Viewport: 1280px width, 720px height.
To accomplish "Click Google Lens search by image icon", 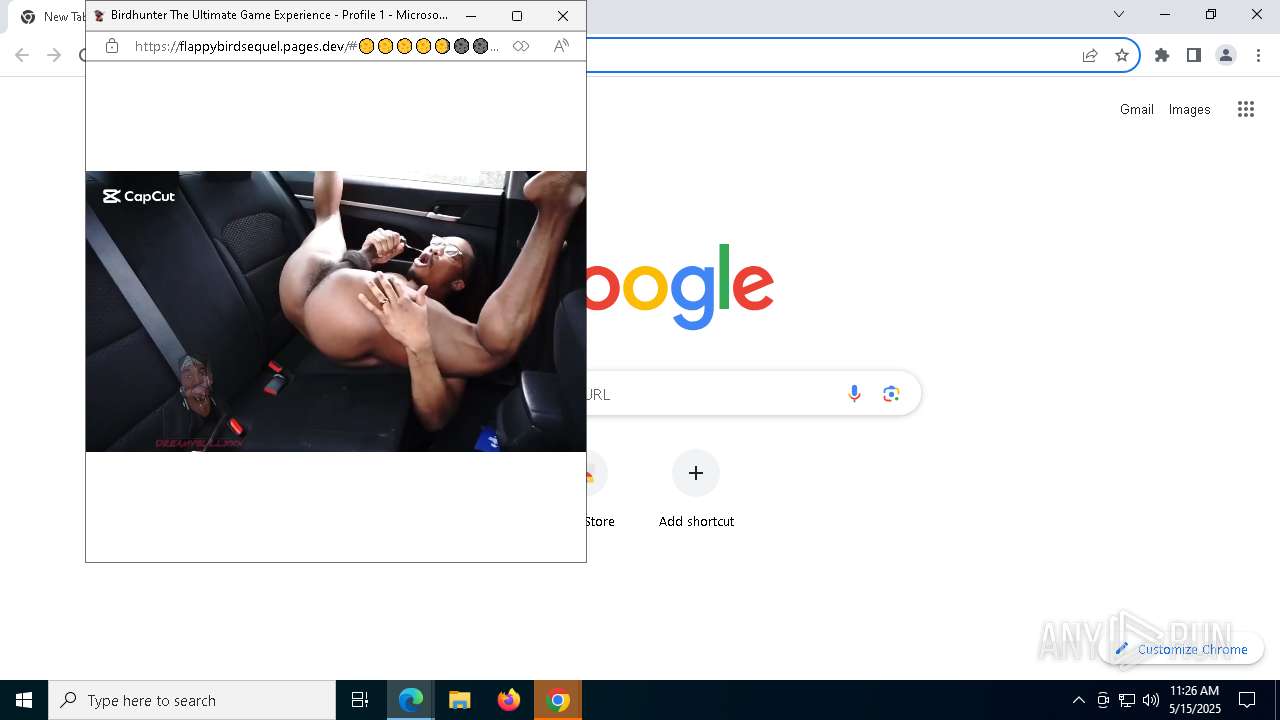I will coord(891,394).
